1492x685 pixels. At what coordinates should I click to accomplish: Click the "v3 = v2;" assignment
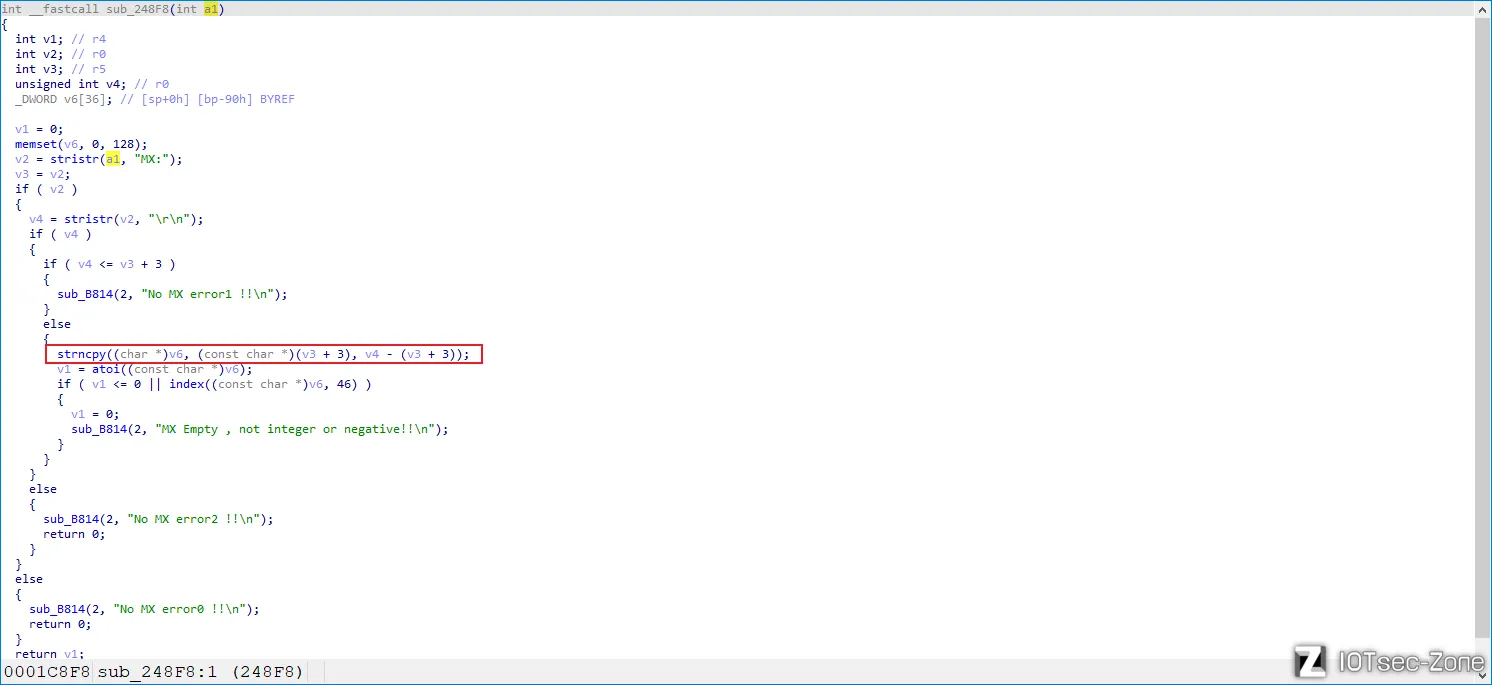[43, 174]
